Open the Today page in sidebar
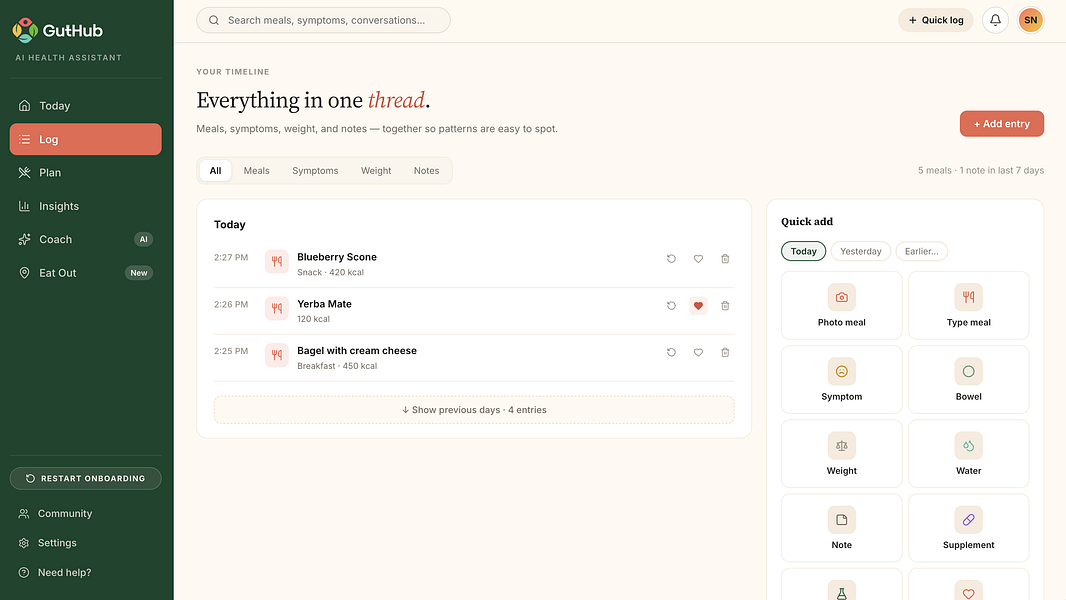This screenshot has width=1066, height=600. [x=86, y=106]
